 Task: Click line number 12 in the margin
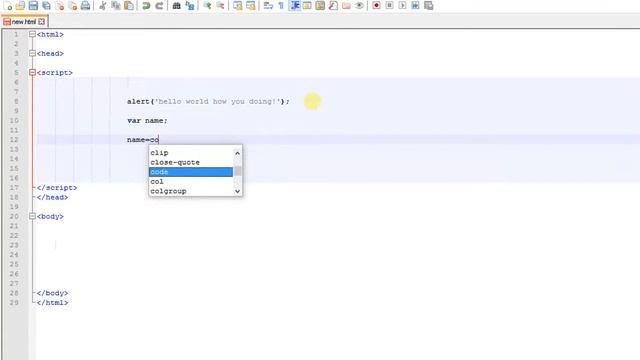click(x=14, y=140)
